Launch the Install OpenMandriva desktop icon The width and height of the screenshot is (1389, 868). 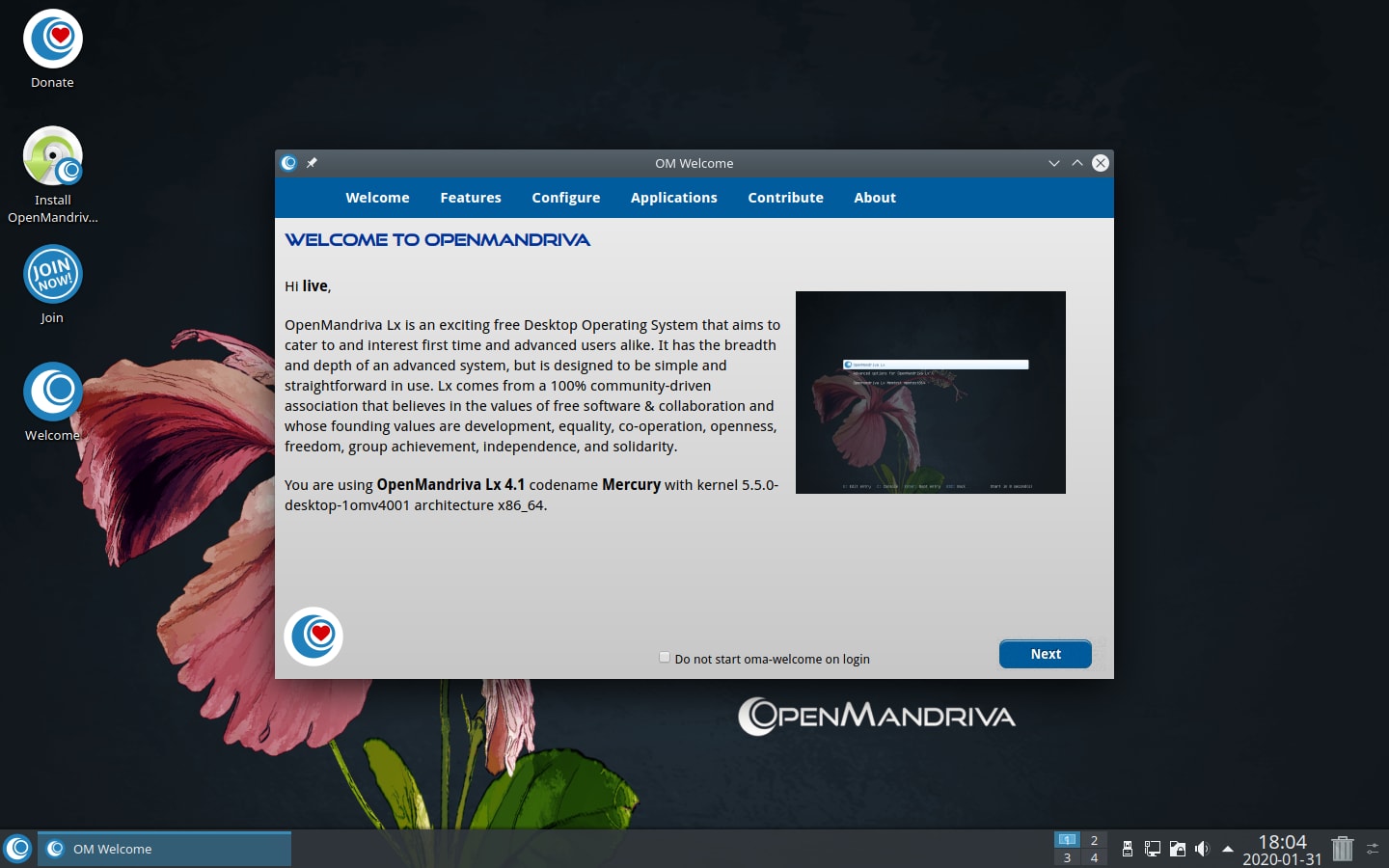(53, 156)
